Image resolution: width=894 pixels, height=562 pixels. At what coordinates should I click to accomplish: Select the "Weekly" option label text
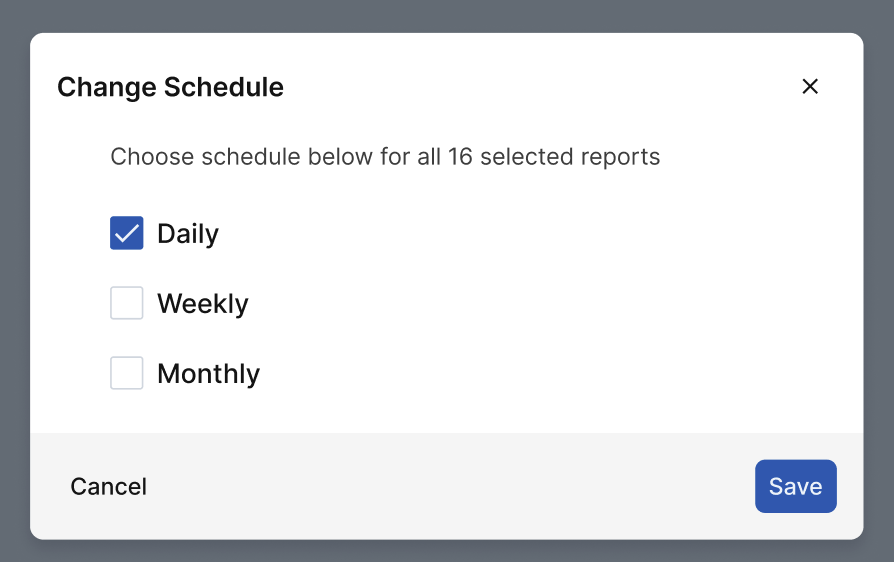pos(202,304)
